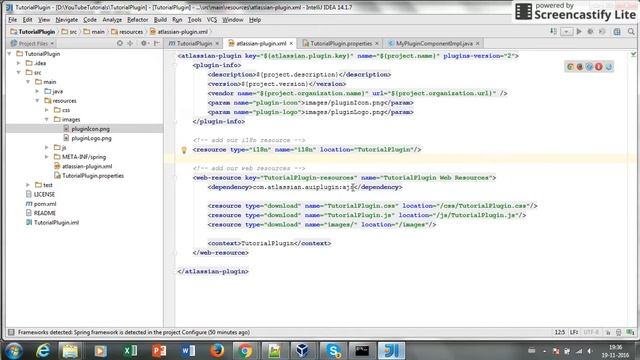Click the Run with Coverage icon
The height and width of the screenshot is (360, 640).
(602, 31)
